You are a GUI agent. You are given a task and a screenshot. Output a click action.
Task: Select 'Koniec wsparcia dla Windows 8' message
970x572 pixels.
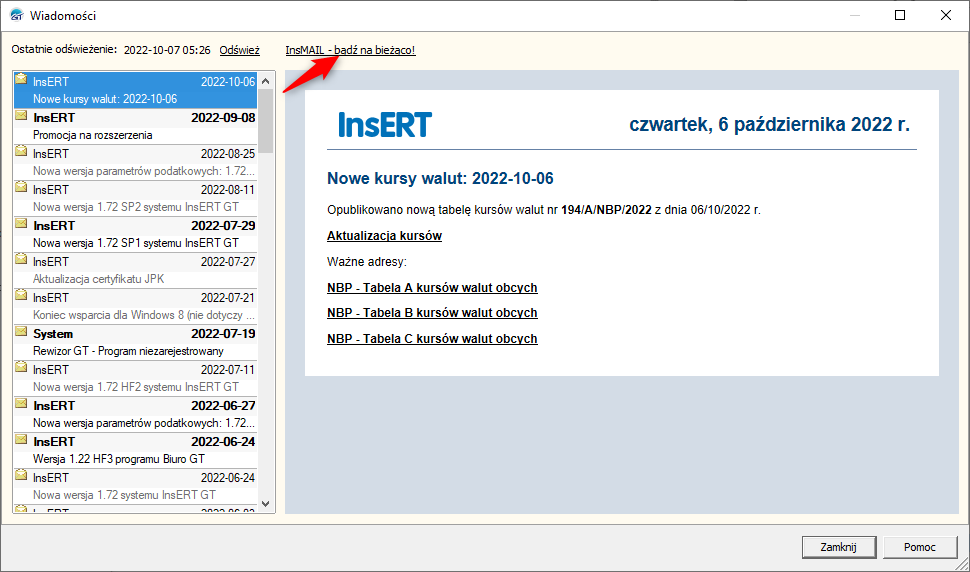tap(135, 306)
